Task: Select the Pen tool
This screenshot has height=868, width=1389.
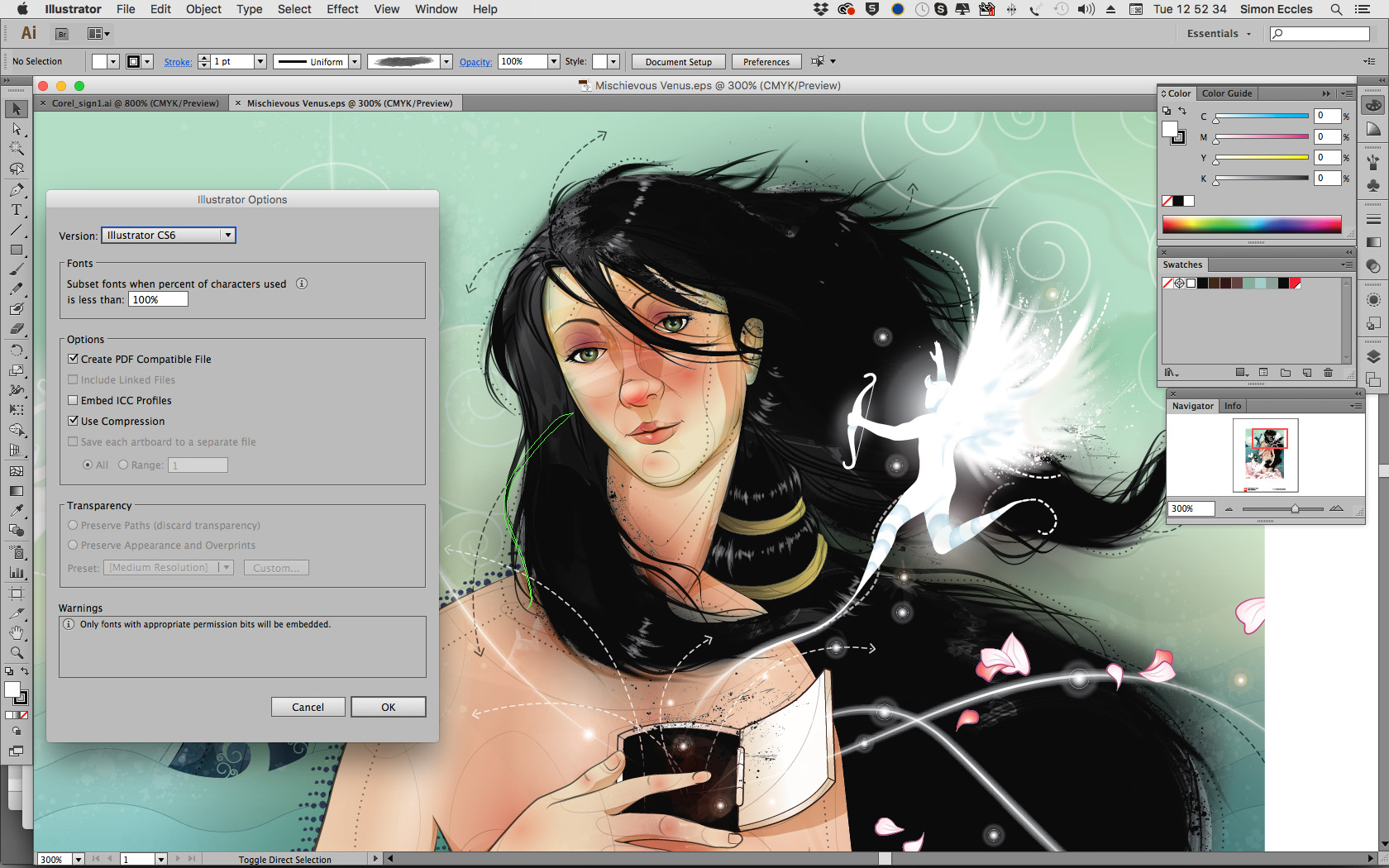Action: 17,189
